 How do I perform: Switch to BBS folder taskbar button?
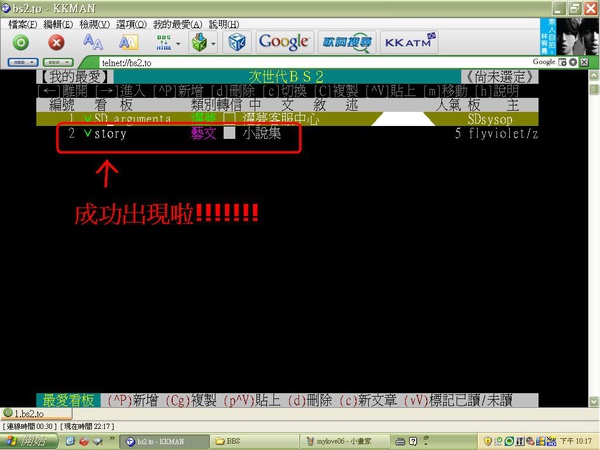tap(254, 441)
